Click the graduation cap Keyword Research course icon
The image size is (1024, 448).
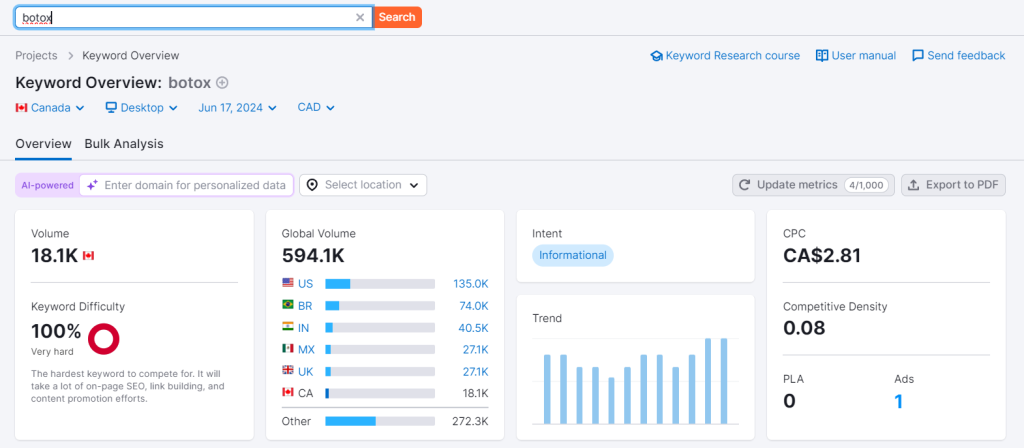pyautogui.click(x=657, y=56)
